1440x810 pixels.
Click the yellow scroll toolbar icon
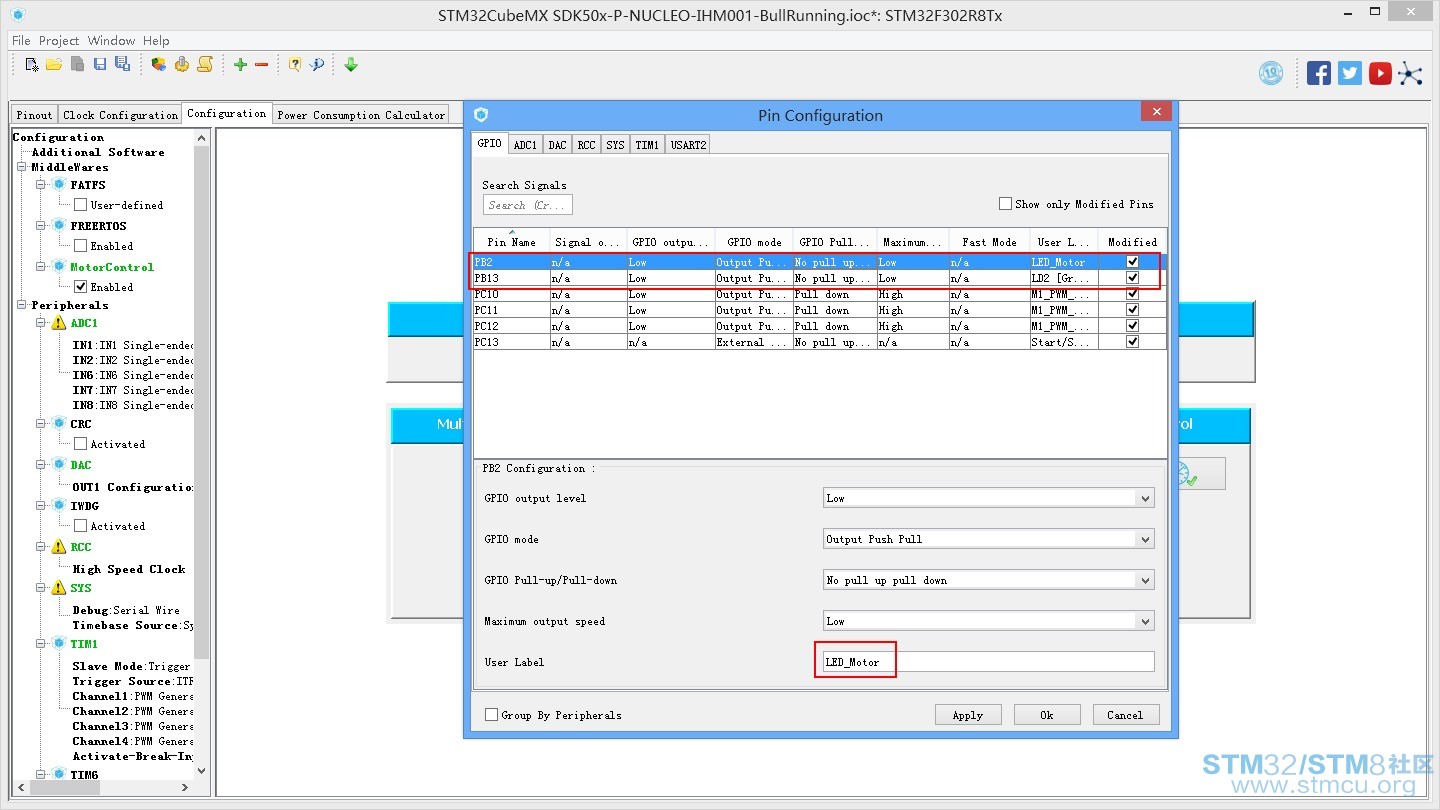pyautogui.click(x=205, y=65)
